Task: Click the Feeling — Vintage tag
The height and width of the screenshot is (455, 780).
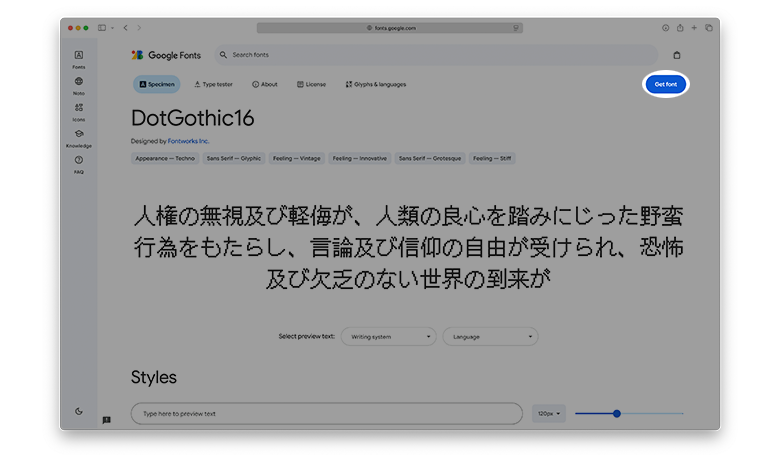Action: coord(296,159)
